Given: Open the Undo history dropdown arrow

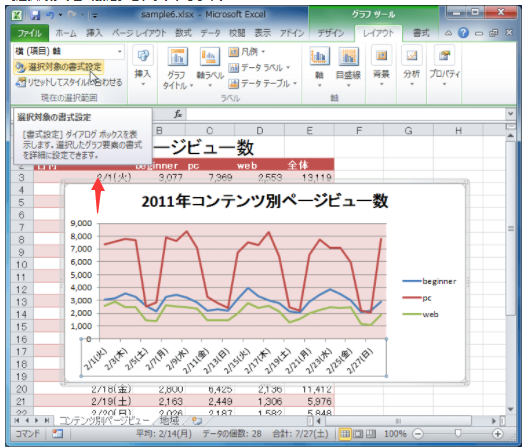Looking at the screenshot, I should [61, 15].
